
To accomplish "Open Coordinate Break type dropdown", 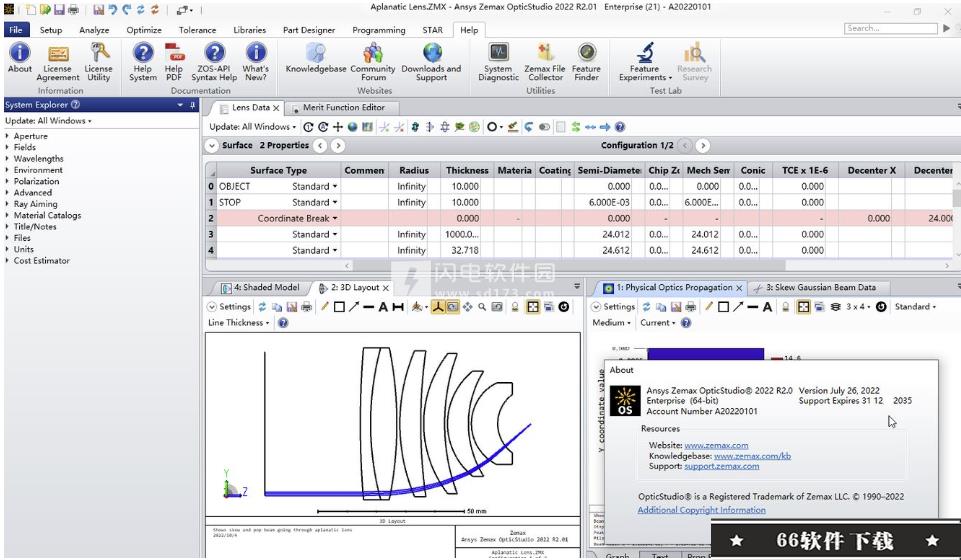I will (x=335, y=218).
